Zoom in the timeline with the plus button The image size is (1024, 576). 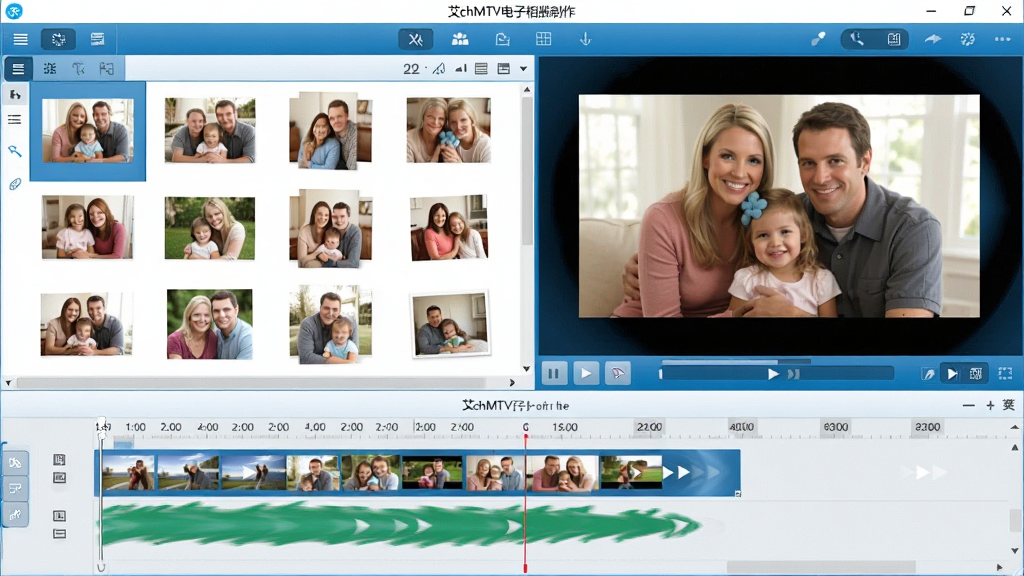(x=990, y=406)
